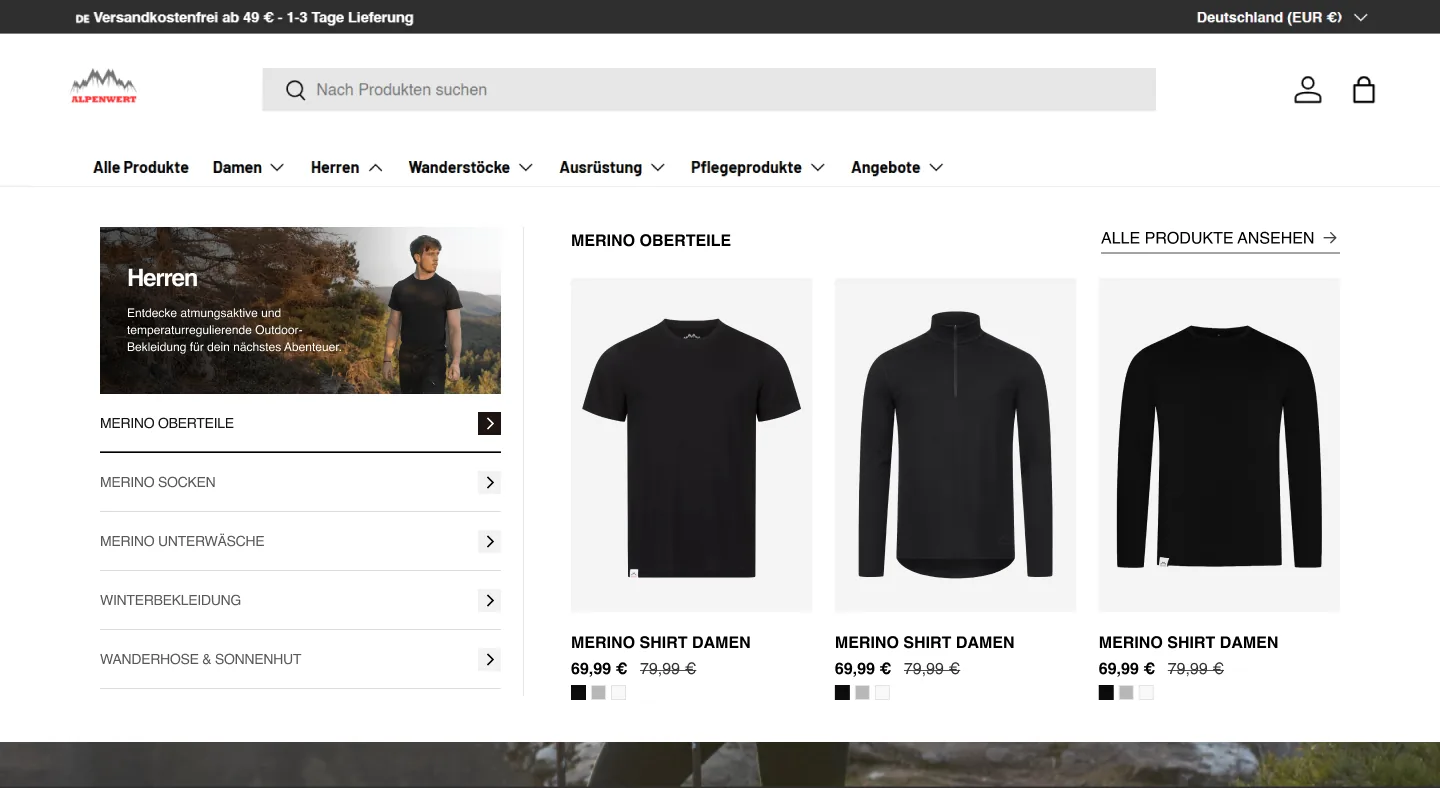Pick grey swatch under the T-shirt
Screen dimensions: 1440x788
(598, 692)
